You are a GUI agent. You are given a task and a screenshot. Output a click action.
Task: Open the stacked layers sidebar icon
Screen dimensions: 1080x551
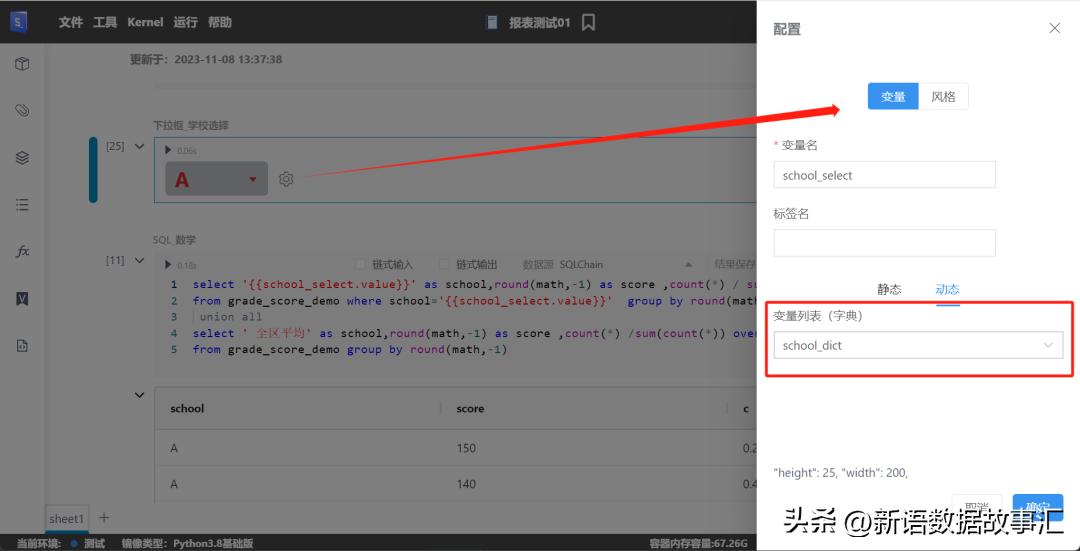pos(22,157)
